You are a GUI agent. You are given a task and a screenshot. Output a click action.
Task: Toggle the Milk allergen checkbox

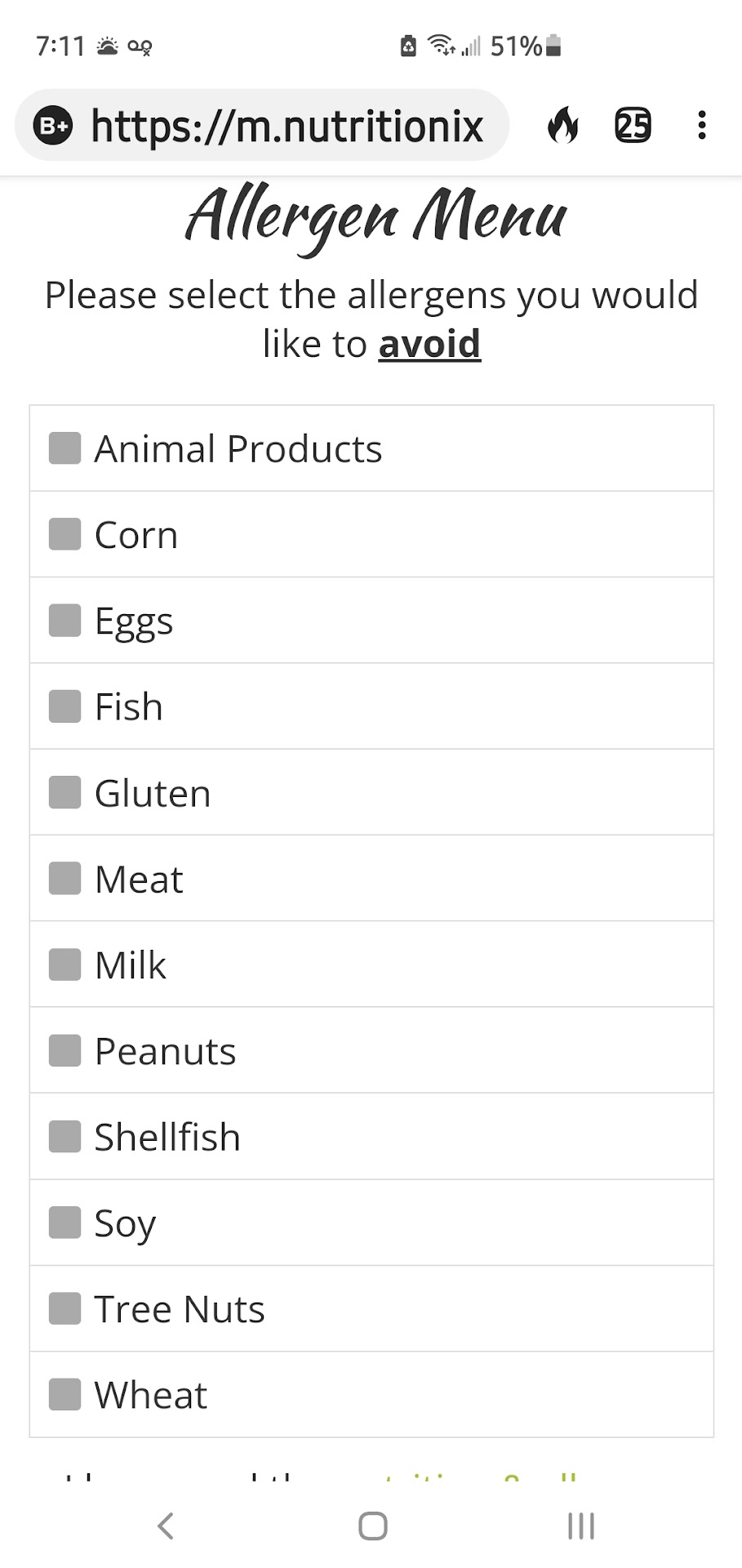point(65,964)
